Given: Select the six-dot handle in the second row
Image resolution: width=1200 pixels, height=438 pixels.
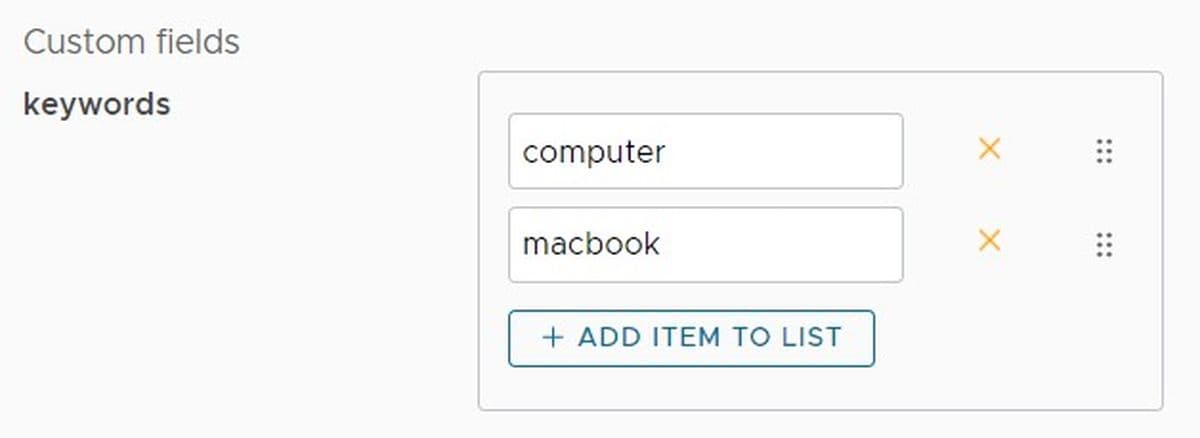Looking at the screenshot, I should (x=1104, y=244).
